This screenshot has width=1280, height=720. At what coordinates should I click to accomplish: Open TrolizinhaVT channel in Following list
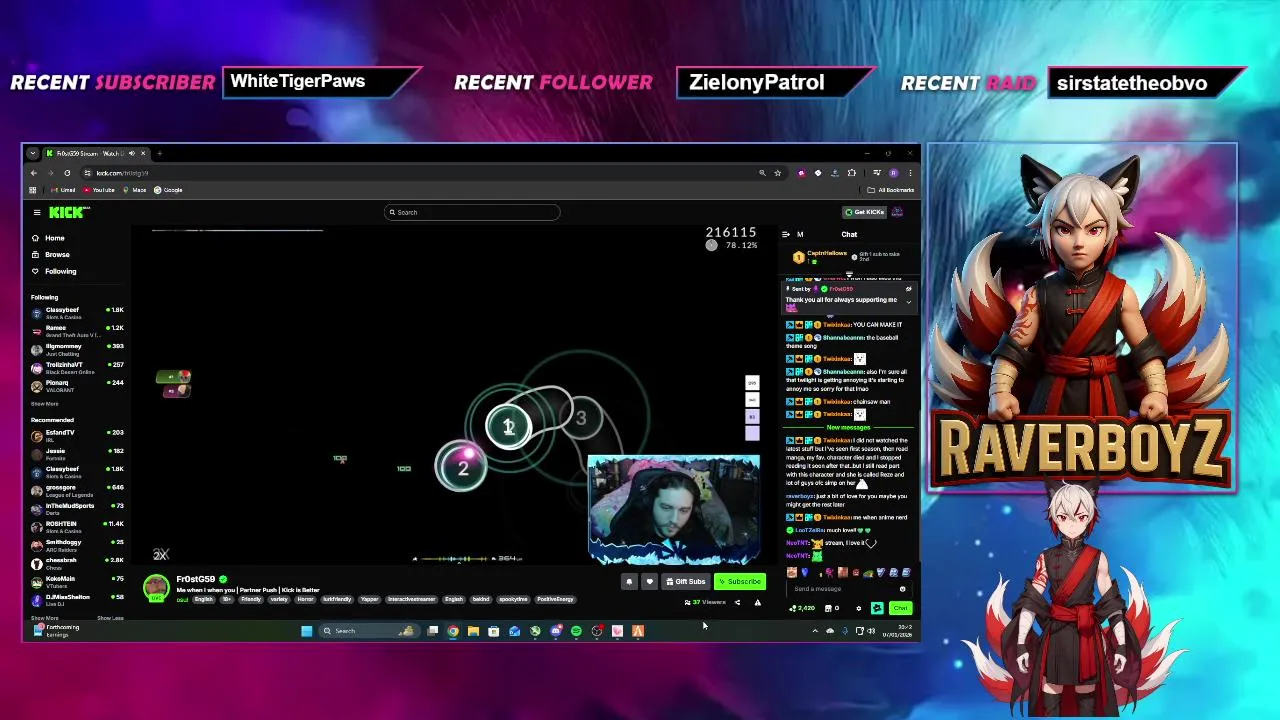coord(77,367)
